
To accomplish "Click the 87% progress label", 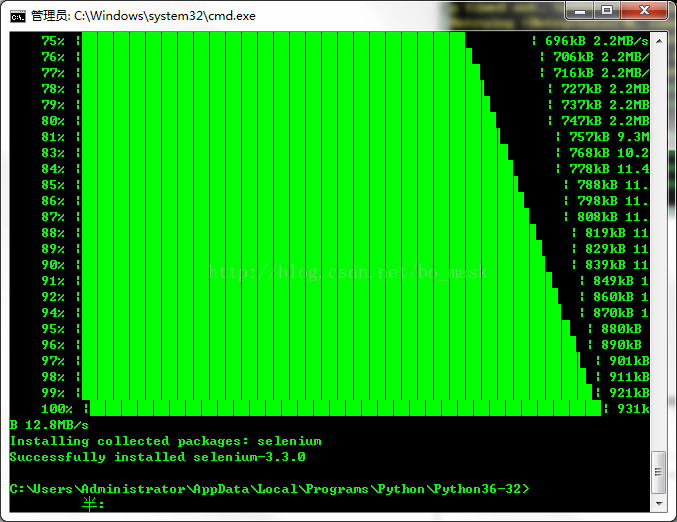I will (x=53, y=216).
